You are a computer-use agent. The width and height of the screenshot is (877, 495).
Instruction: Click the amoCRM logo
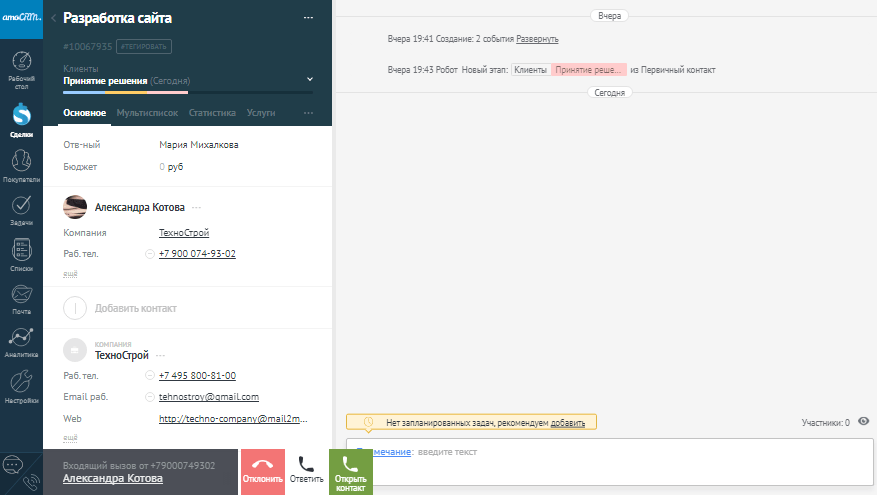point(21,17)
